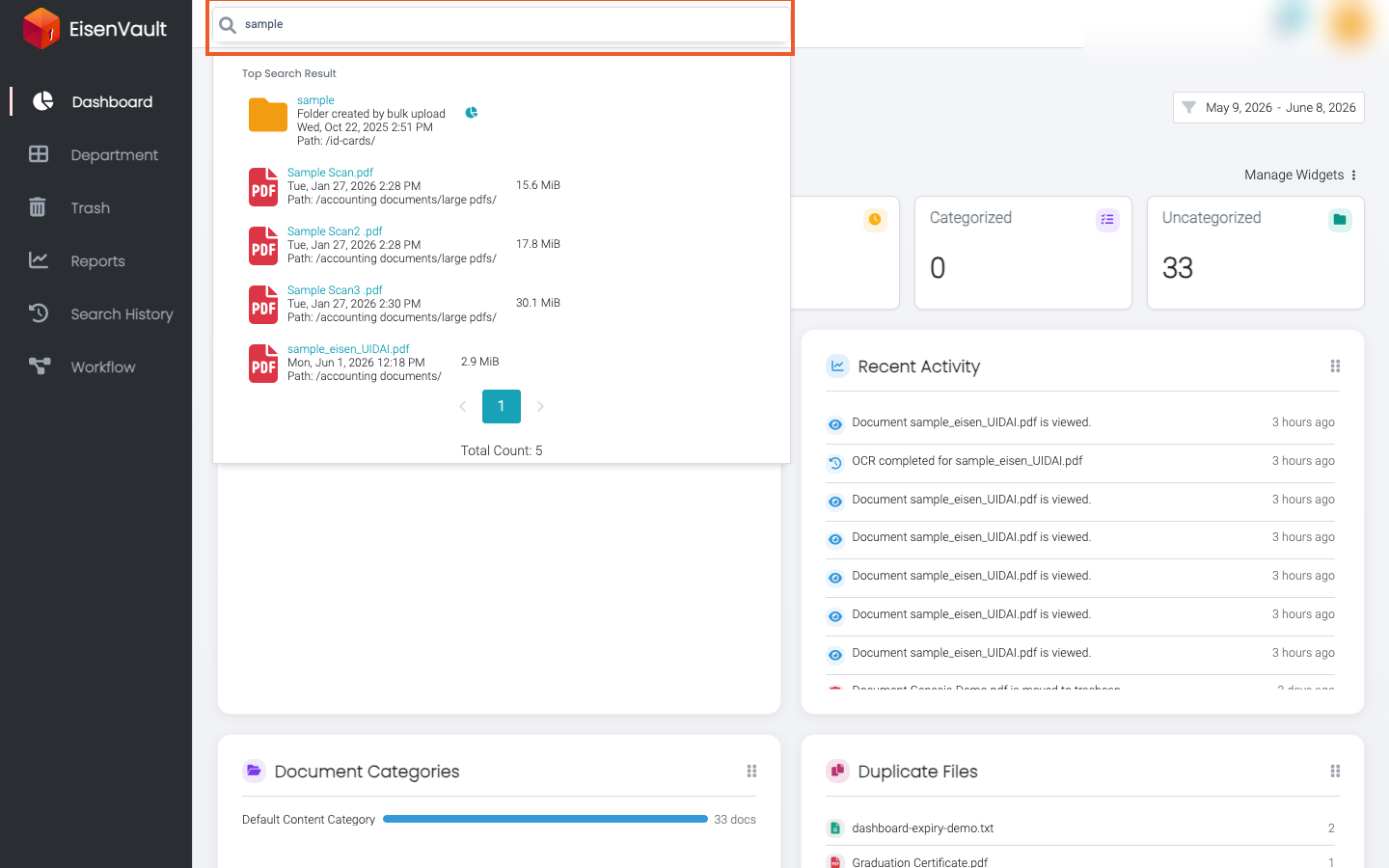
Task: Click the Dashboard pie chart icon
Action: [42, 101]
